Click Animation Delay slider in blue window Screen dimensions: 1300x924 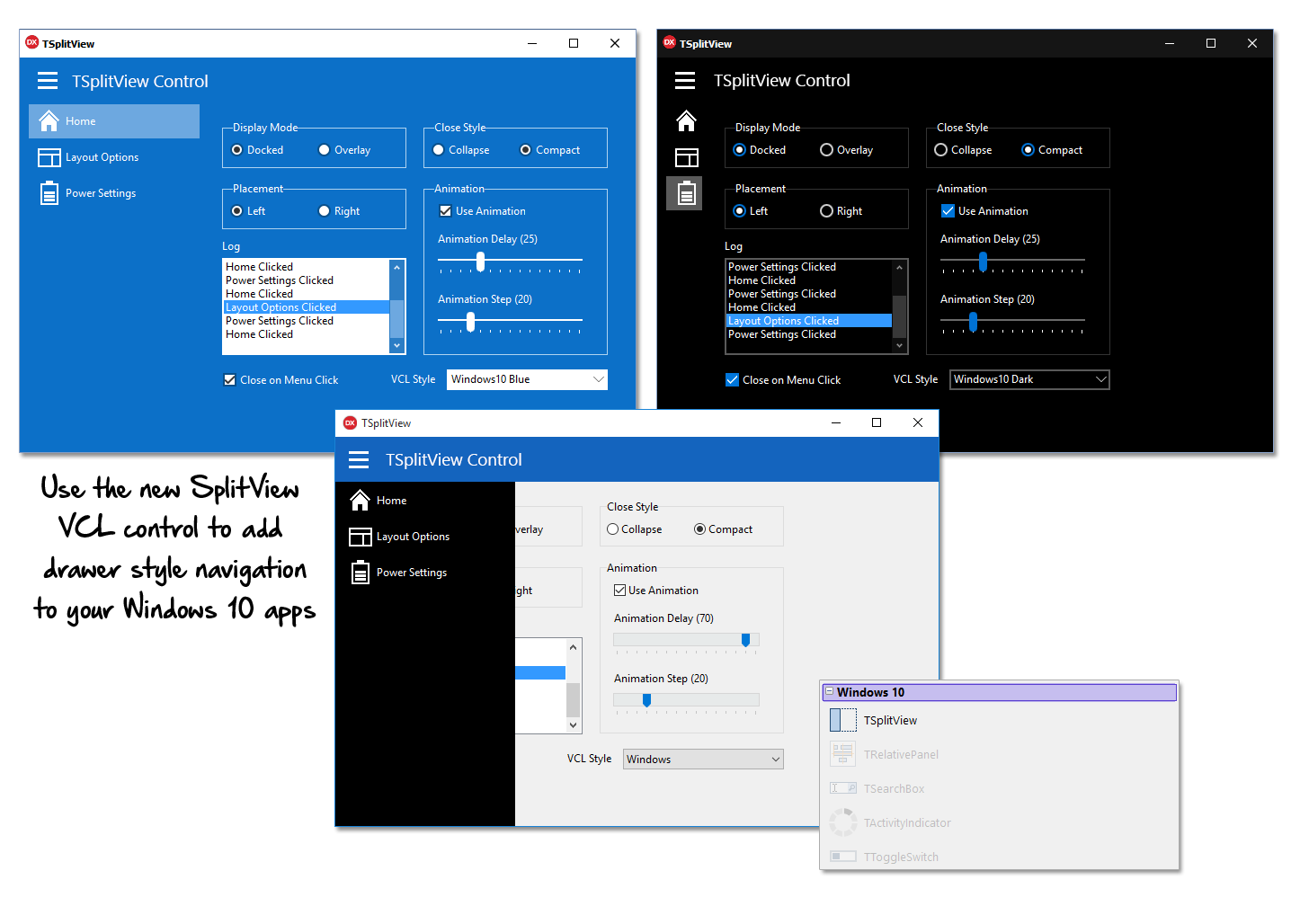(510, 261)
